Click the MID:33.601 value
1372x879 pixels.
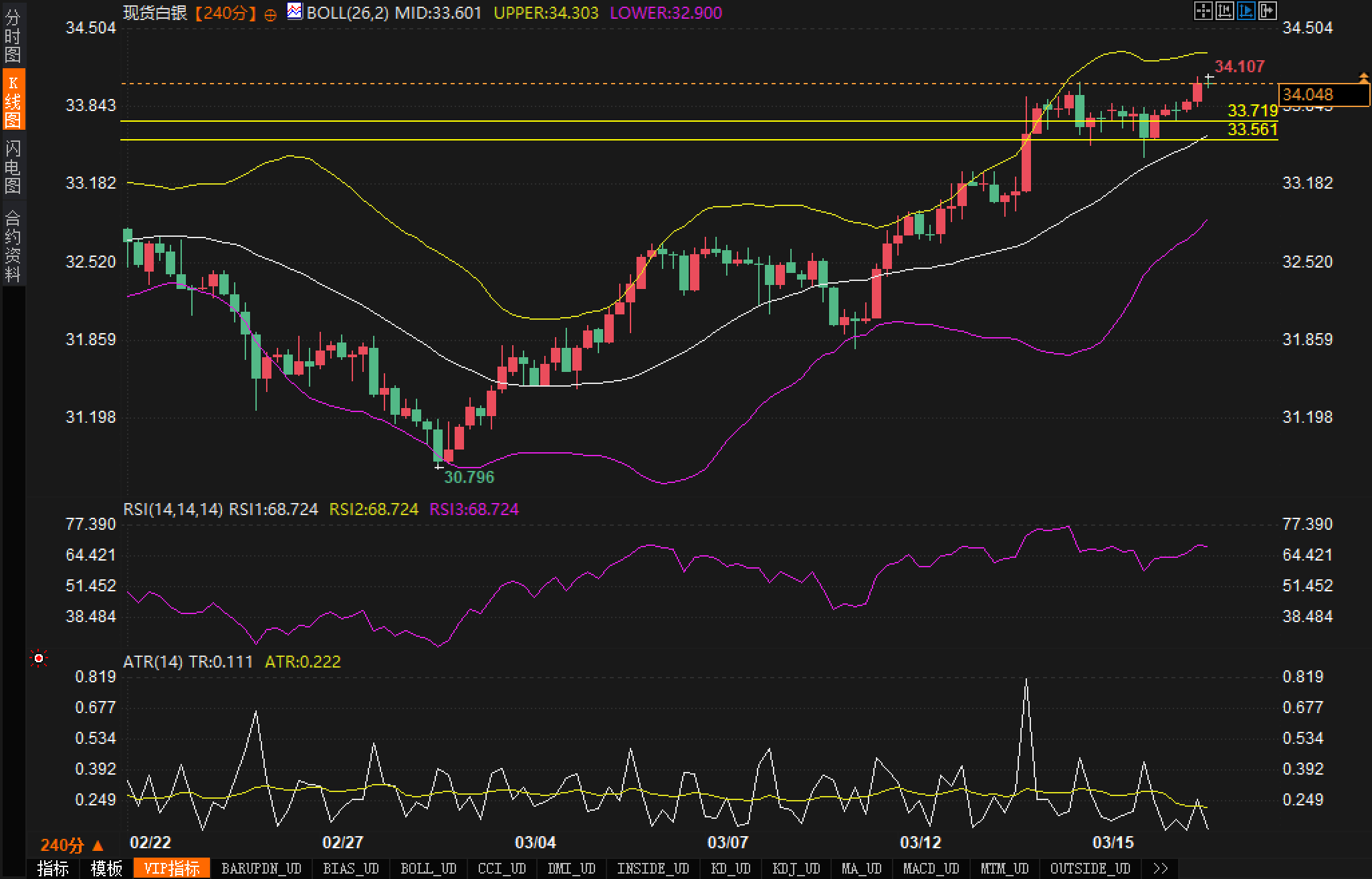pos(438,13)
